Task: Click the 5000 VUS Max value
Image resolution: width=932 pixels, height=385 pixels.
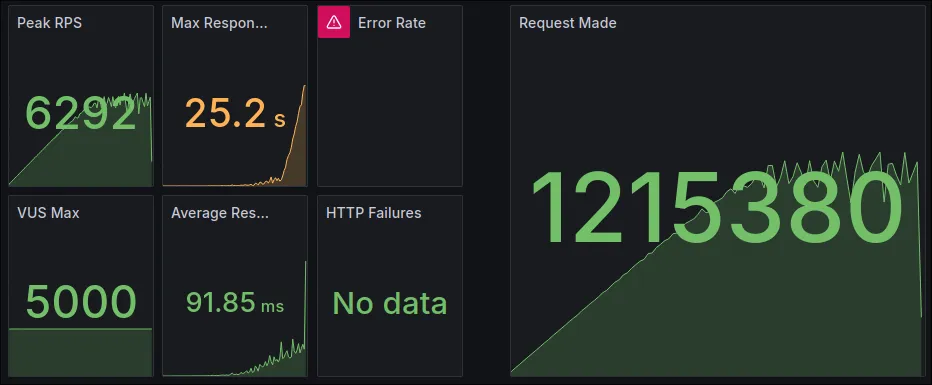Action: [x=81, y=302]
